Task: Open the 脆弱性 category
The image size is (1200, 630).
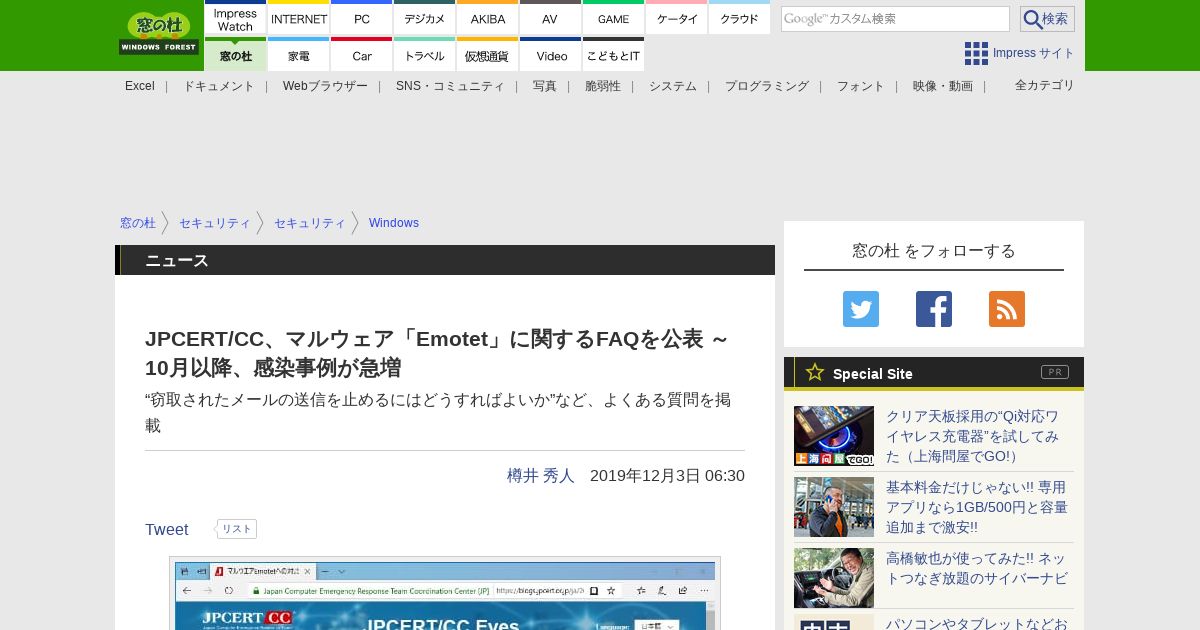Action: (603, 86)
